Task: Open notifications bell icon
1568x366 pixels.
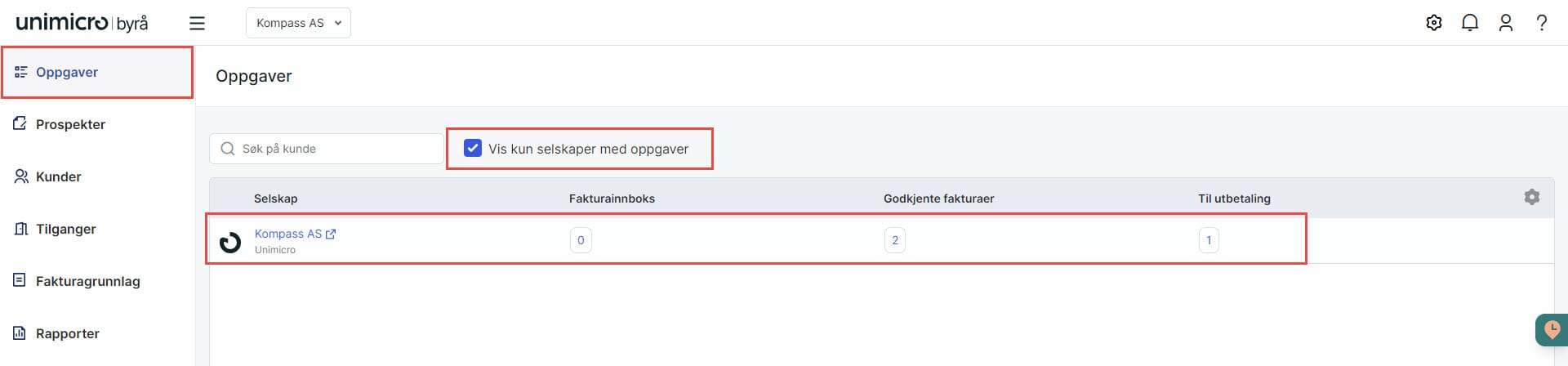Action: (x=1470, y=23)
